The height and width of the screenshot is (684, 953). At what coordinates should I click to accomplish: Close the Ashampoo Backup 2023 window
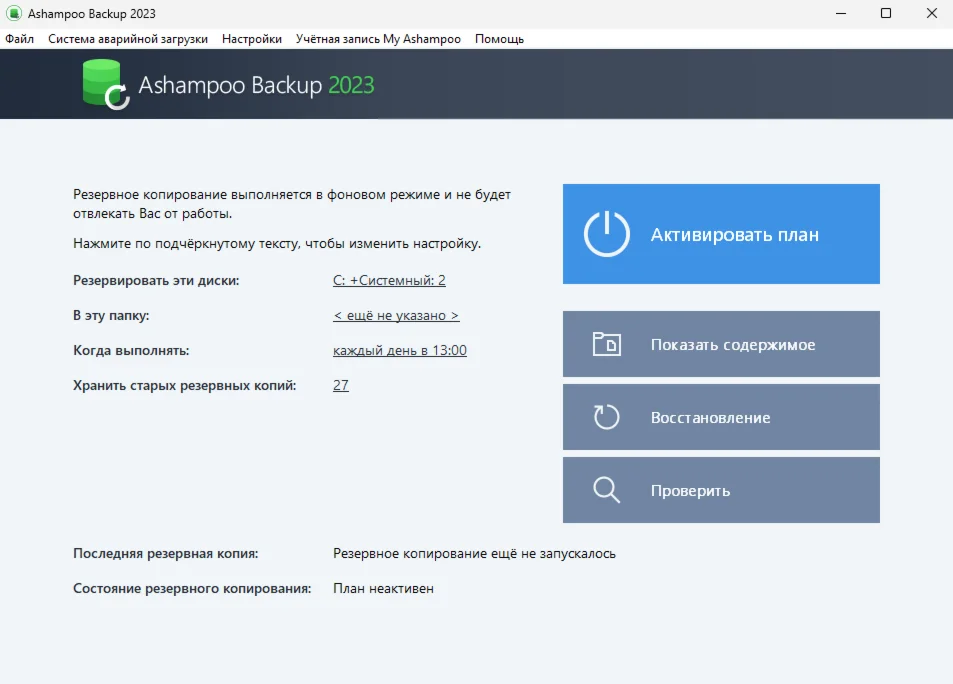[x=930, y=14]
